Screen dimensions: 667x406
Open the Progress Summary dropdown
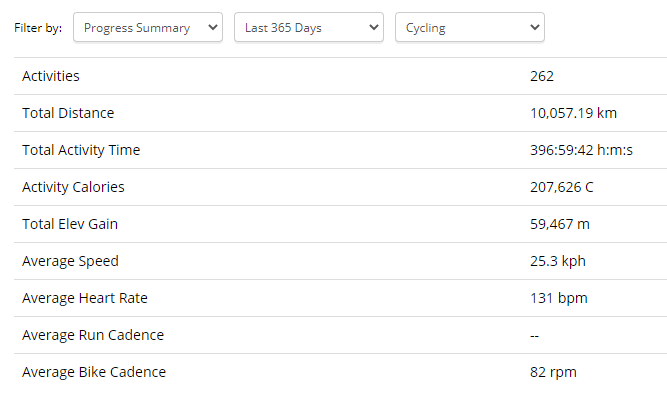pos(148,28)
